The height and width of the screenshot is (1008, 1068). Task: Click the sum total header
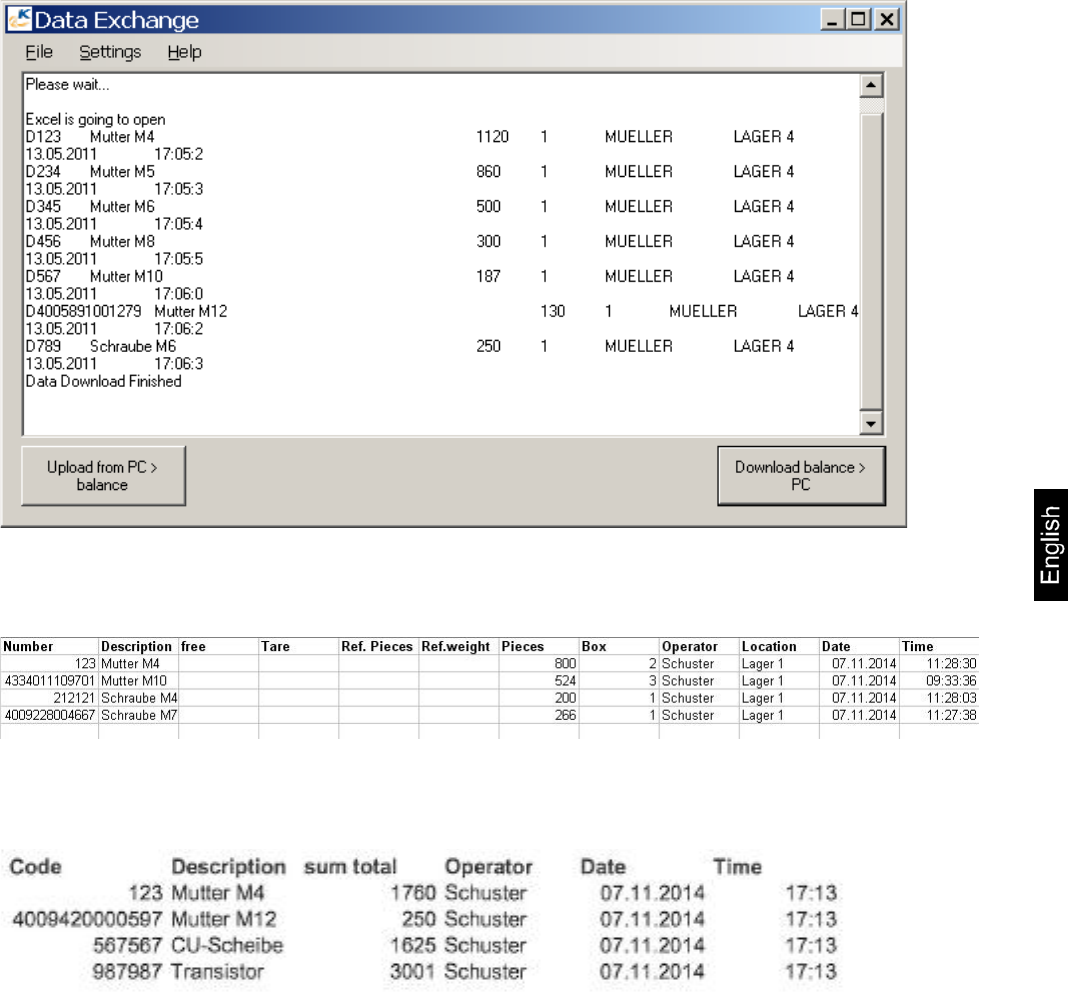(x=350, y=866)
